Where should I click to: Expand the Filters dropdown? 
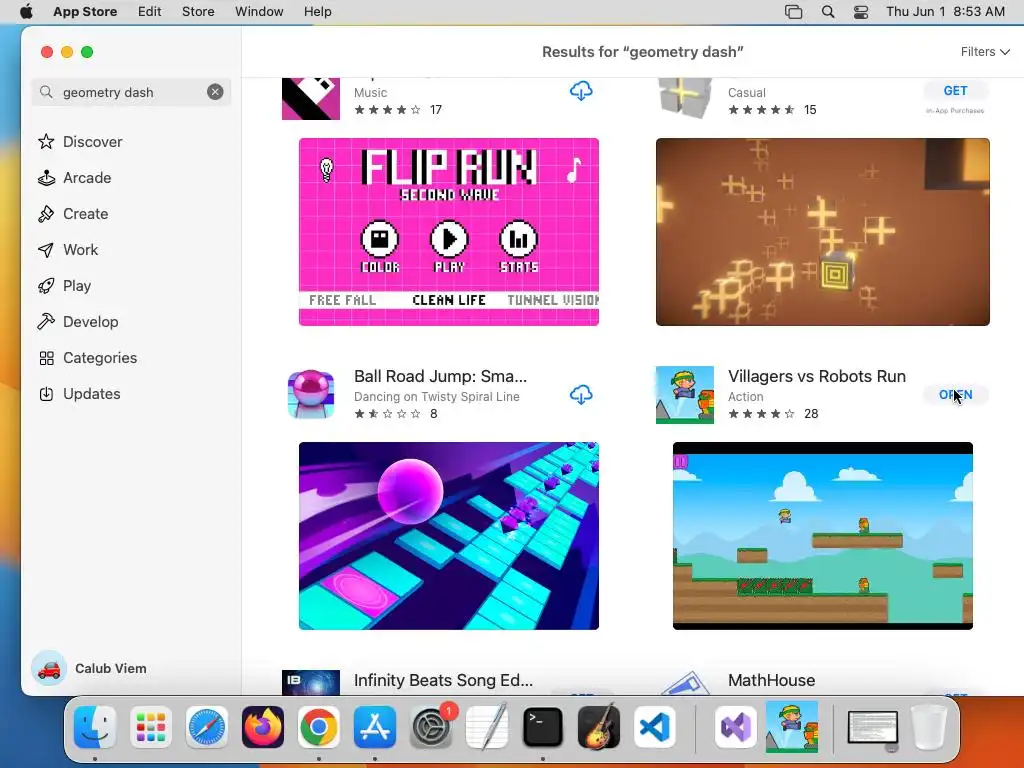985,52
